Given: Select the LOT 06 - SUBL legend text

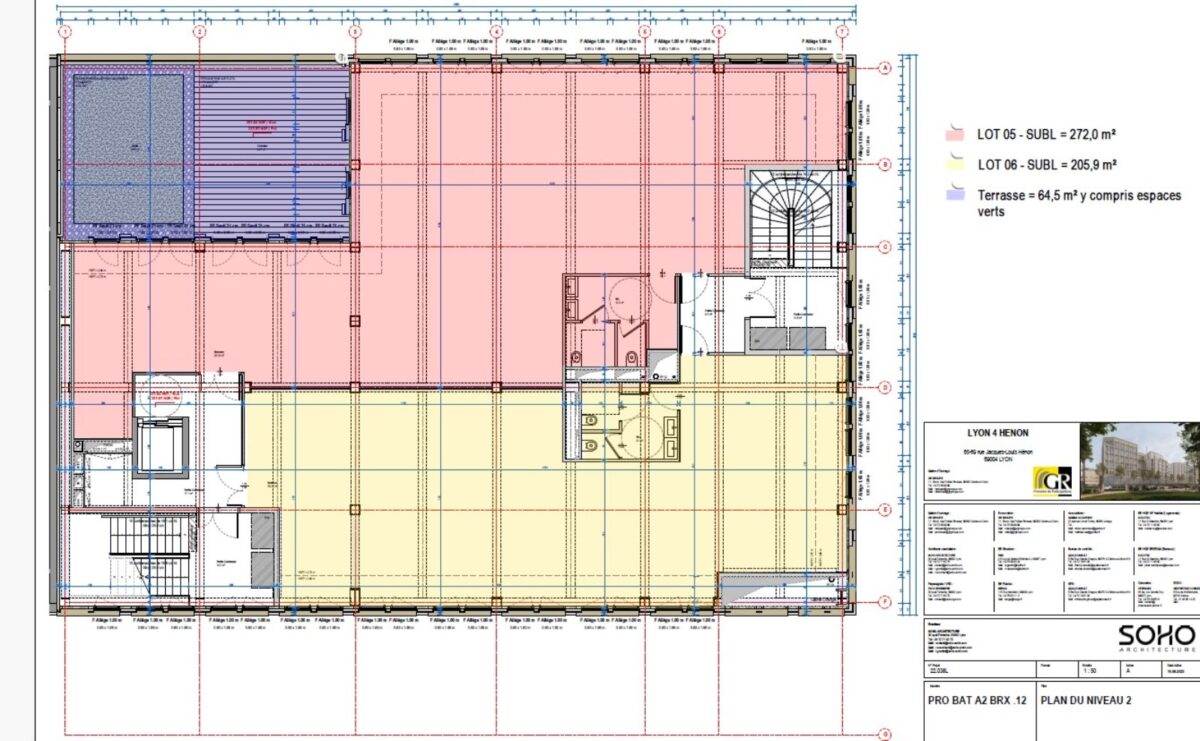Looking at the screenshot, I should coord(1046,164).
